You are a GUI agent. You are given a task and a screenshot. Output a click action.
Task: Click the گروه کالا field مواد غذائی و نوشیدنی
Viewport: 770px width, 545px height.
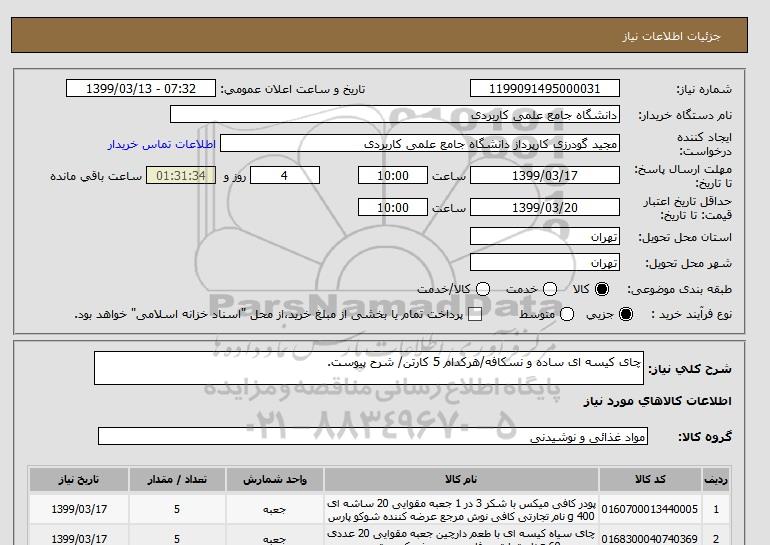(373, 436)
